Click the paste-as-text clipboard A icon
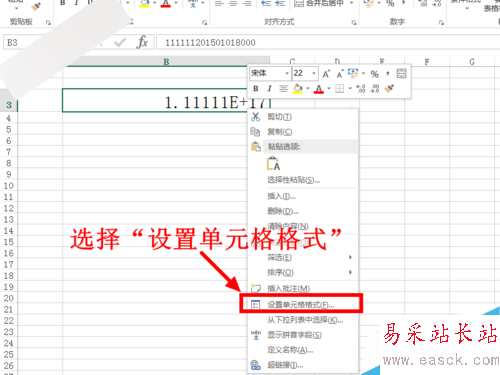 tap(274, 163)
